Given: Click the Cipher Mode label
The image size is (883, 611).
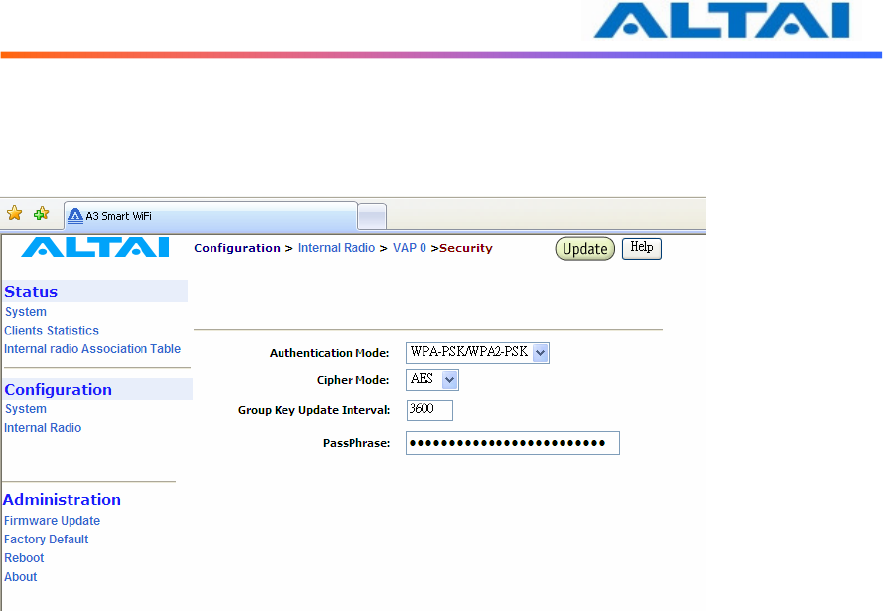Looking at the screenshot, I should pyautogui.click(x=353, y=380).
